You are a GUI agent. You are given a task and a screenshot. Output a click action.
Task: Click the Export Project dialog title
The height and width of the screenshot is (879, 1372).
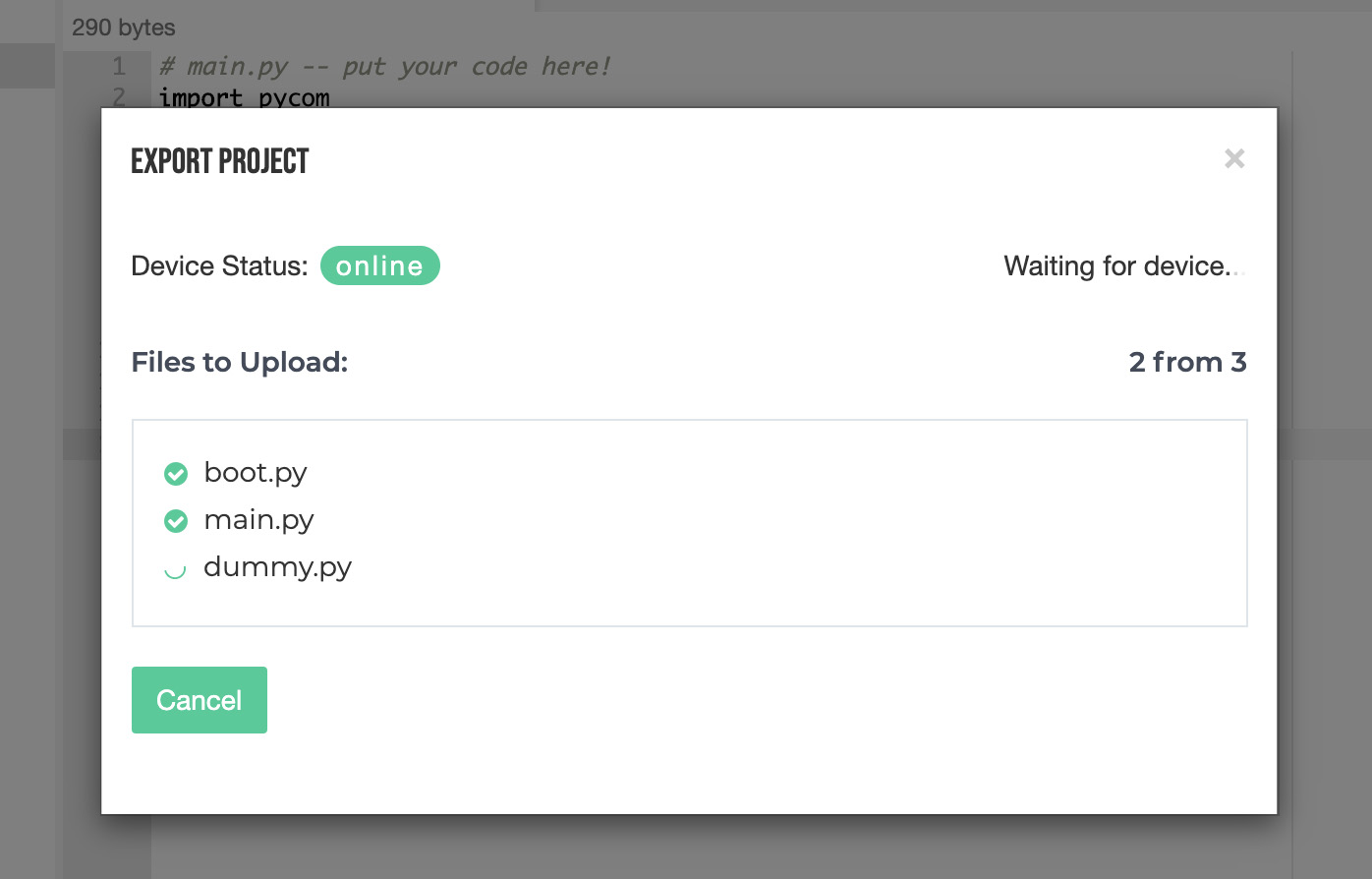tap(220, 161)
